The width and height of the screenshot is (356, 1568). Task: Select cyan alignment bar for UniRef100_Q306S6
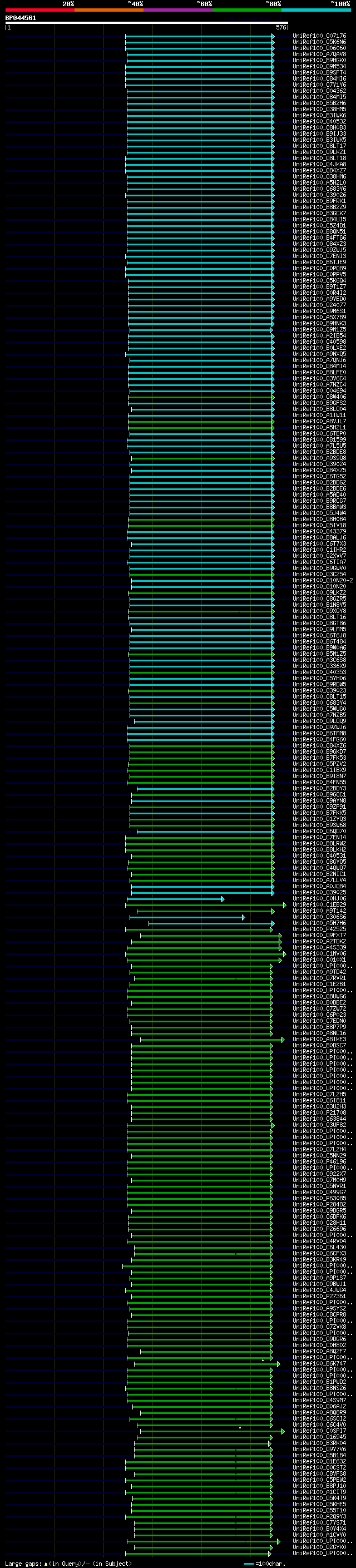187,917
